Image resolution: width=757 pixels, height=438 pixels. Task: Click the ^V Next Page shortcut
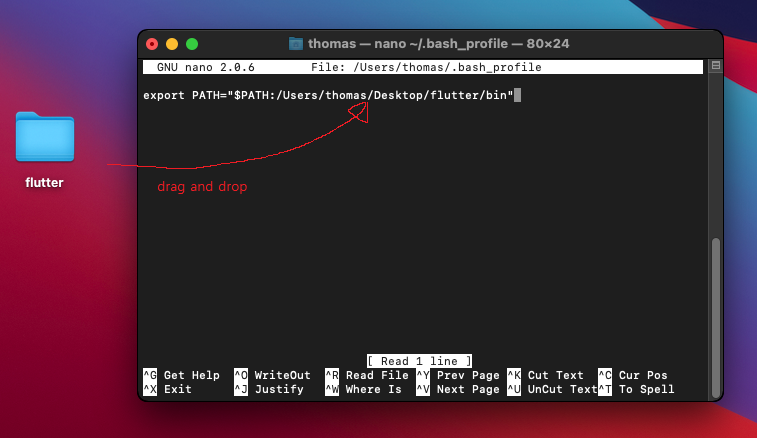(458, 389)
